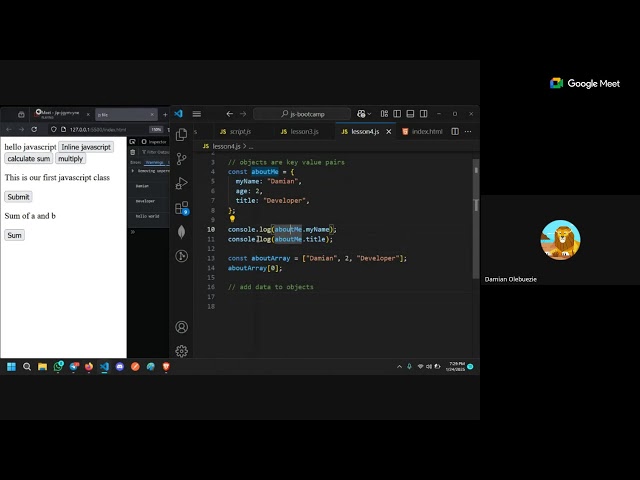Go back in VS Code navigation
The height and width of the screenshot is (480, 640).
point(230,114)
